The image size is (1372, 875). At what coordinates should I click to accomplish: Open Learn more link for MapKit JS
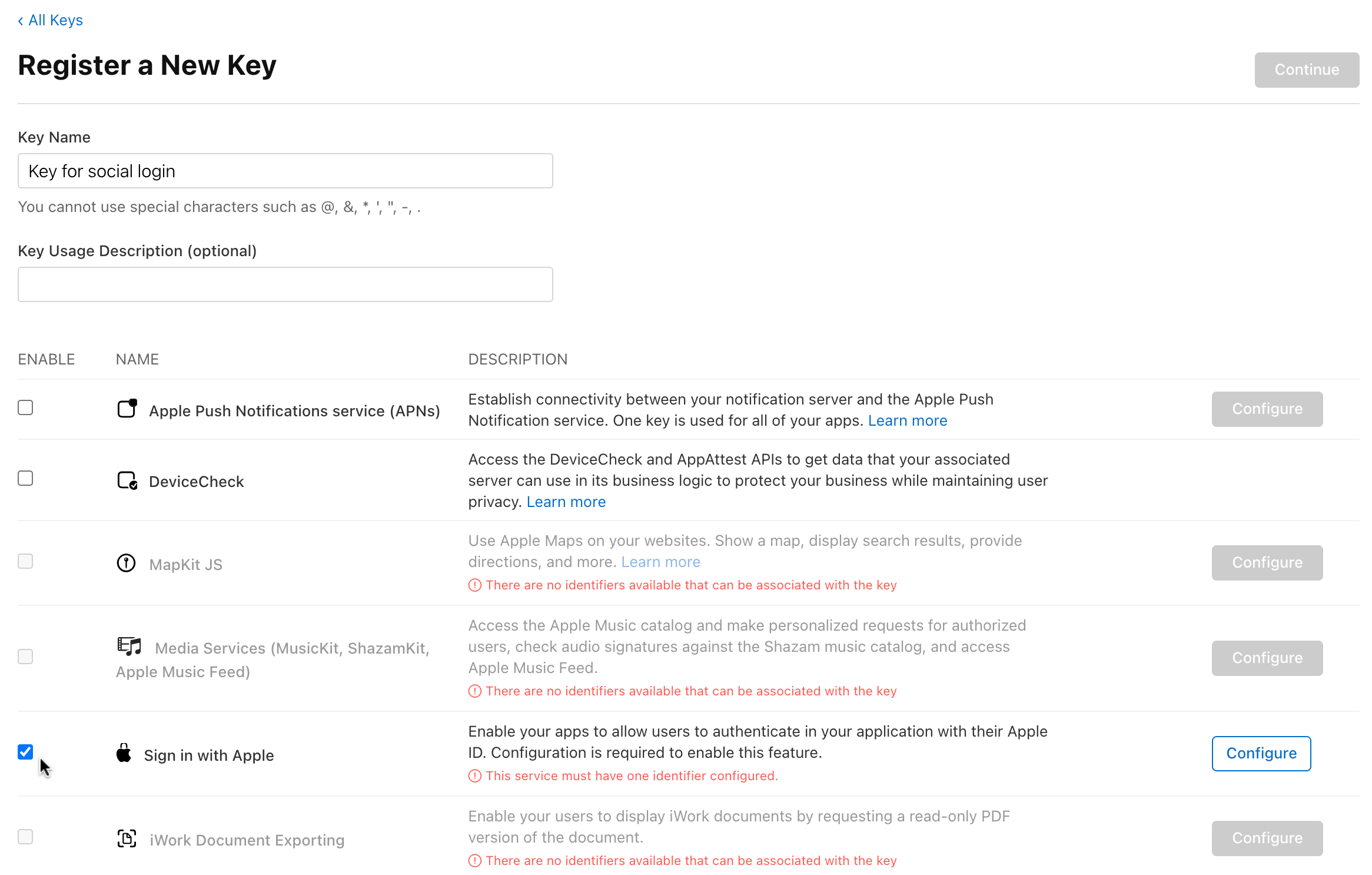[x=661, y=562]
